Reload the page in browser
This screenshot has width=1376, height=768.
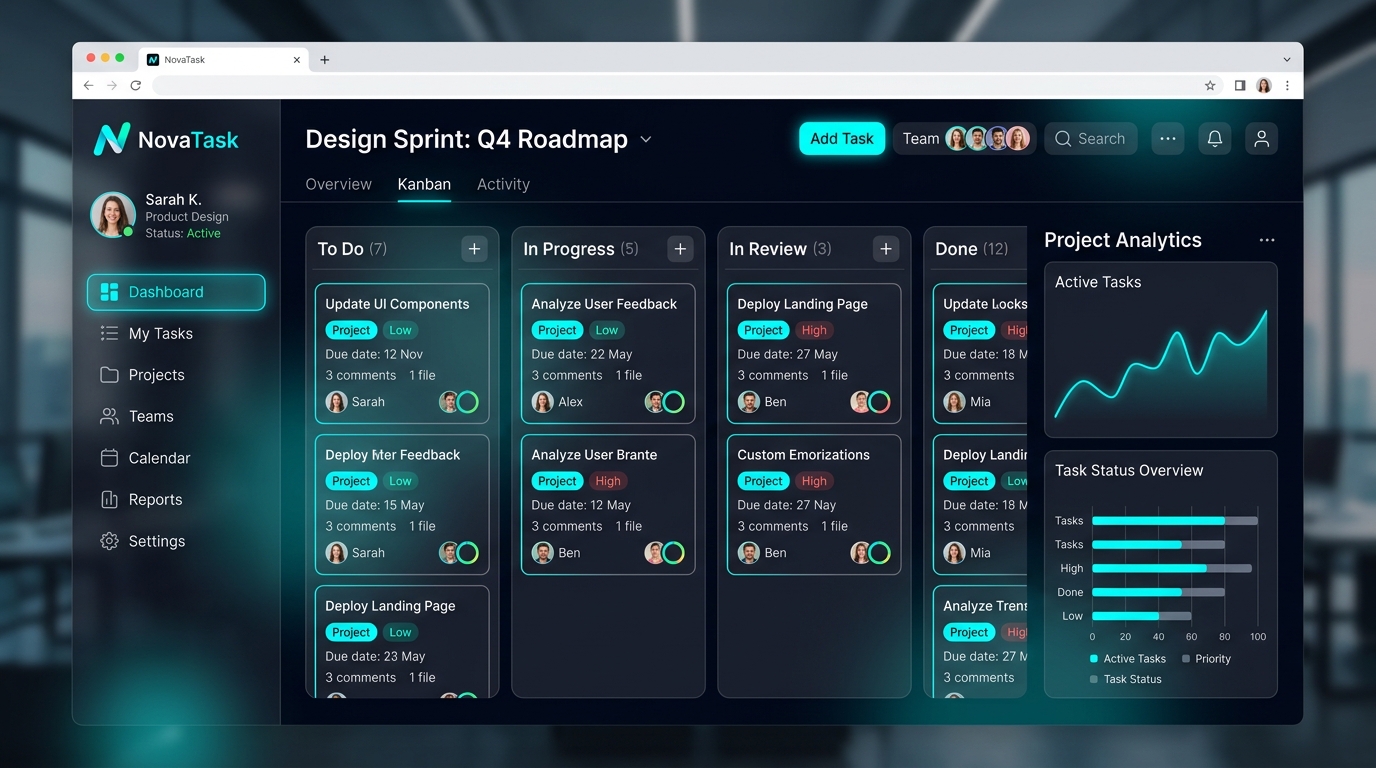(136, 86)
